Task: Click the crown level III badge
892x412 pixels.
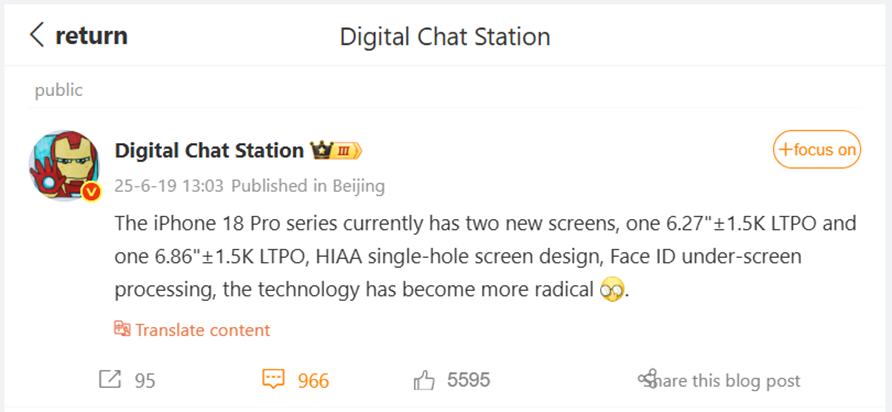Action: [336, 151]
